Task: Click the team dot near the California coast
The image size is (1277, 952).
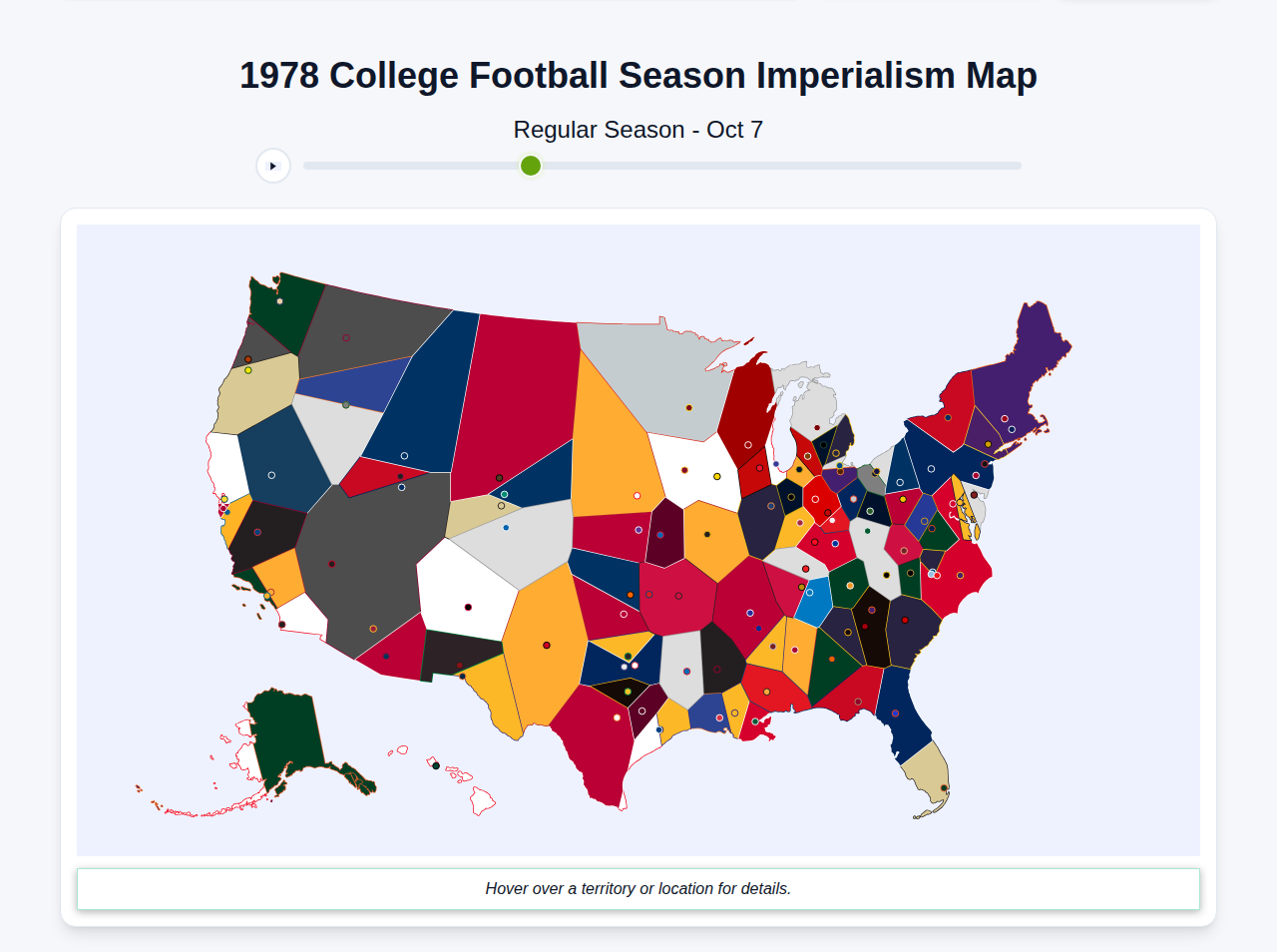Action: point(224,500)
